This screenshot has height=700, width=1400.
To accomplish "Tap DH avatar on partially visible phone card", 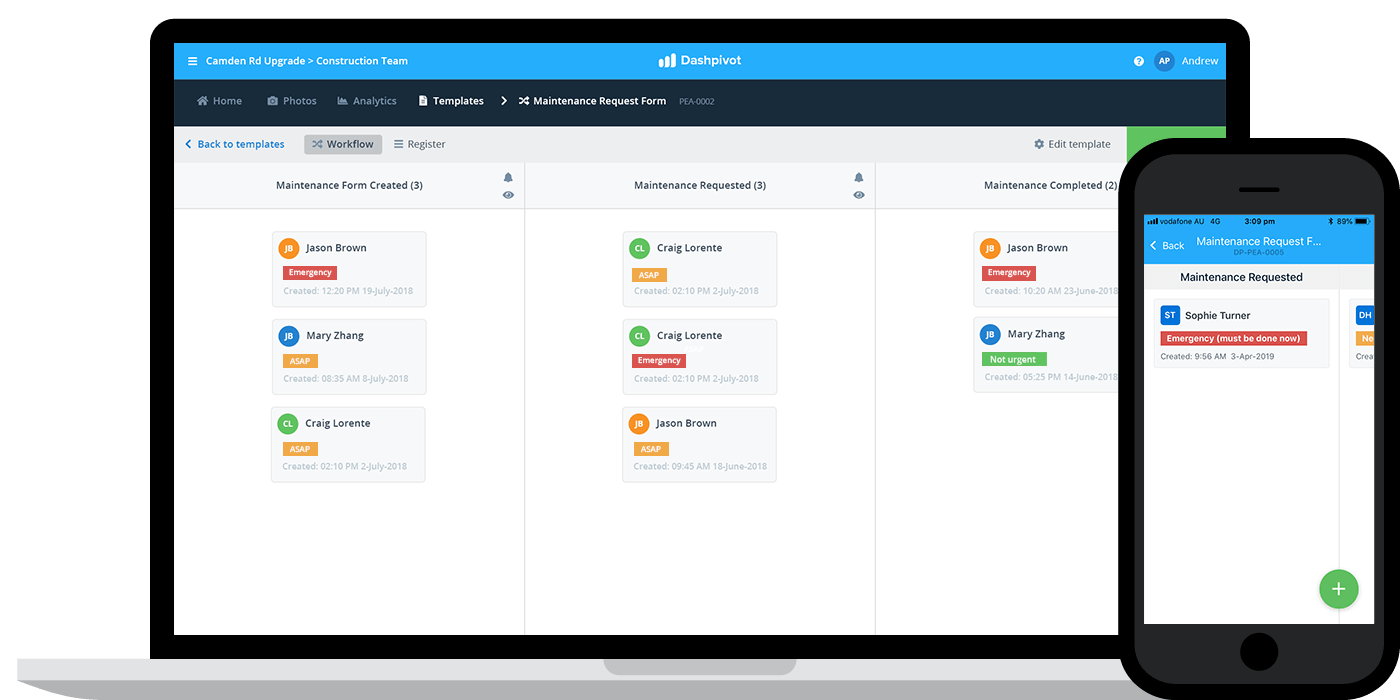I will pyautogui.click(x=1365, y=315).
